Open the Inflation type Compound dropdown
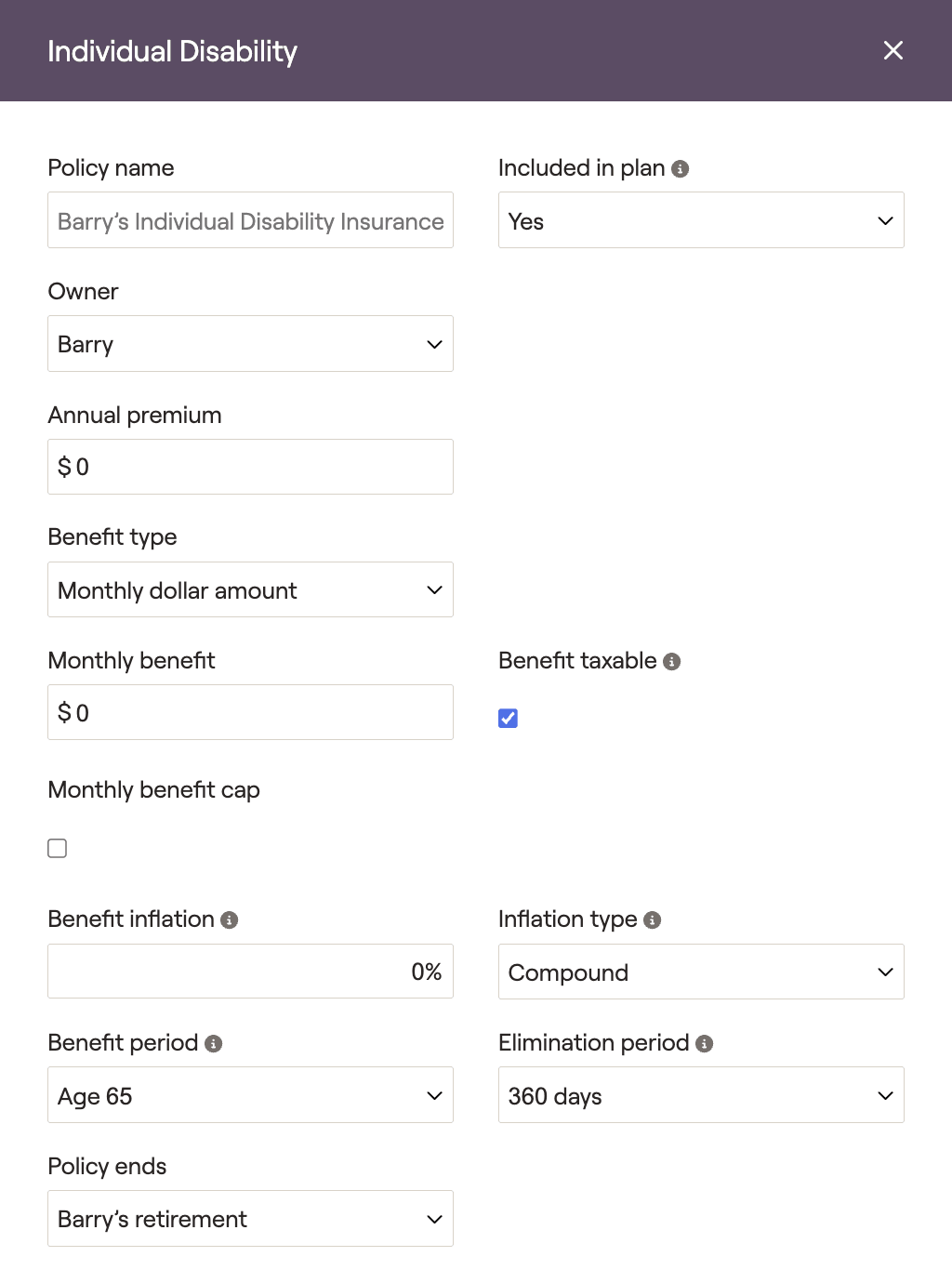 pos(701,972)
